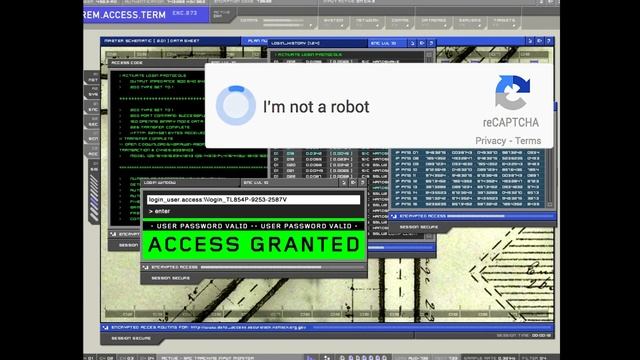The width and height of the screenshot is (640, 360).
Task: Click the middle icon in Master Schematic title bar
Action: [x=540, y=41]
